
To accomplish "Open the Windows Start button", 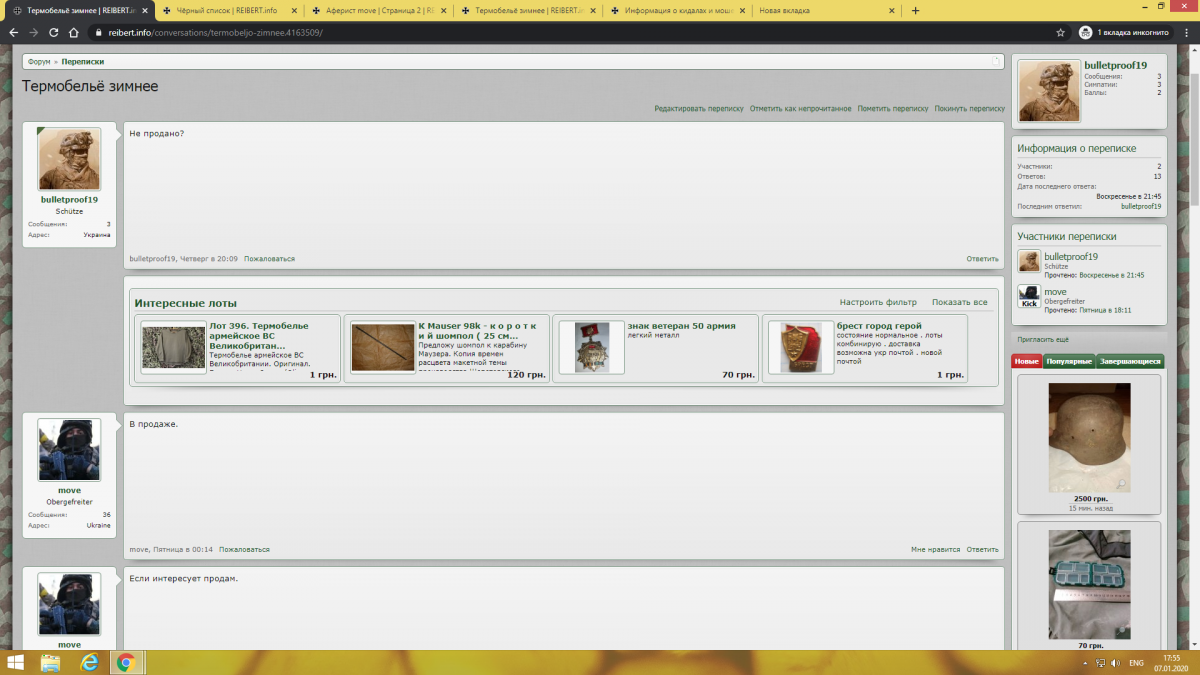I will [x=14, y=662].
